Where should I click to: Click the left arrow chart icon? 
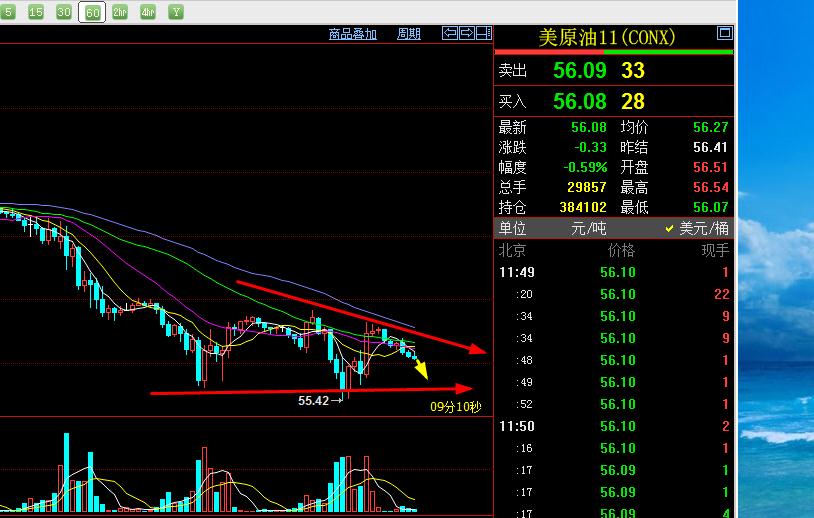[450, 33]
